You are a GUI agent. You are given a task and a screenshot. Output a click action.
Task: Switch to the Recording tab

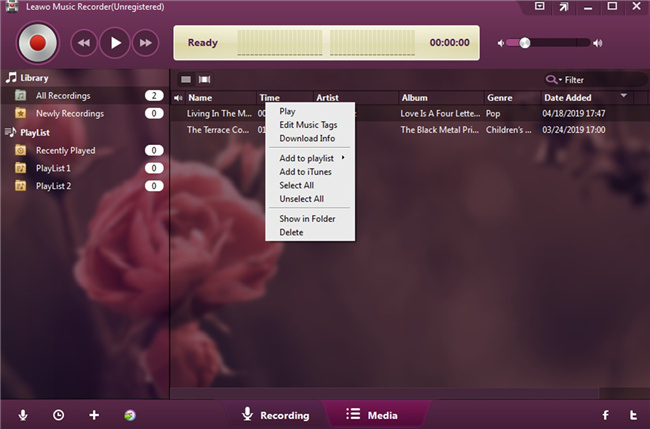coord(276,415)
